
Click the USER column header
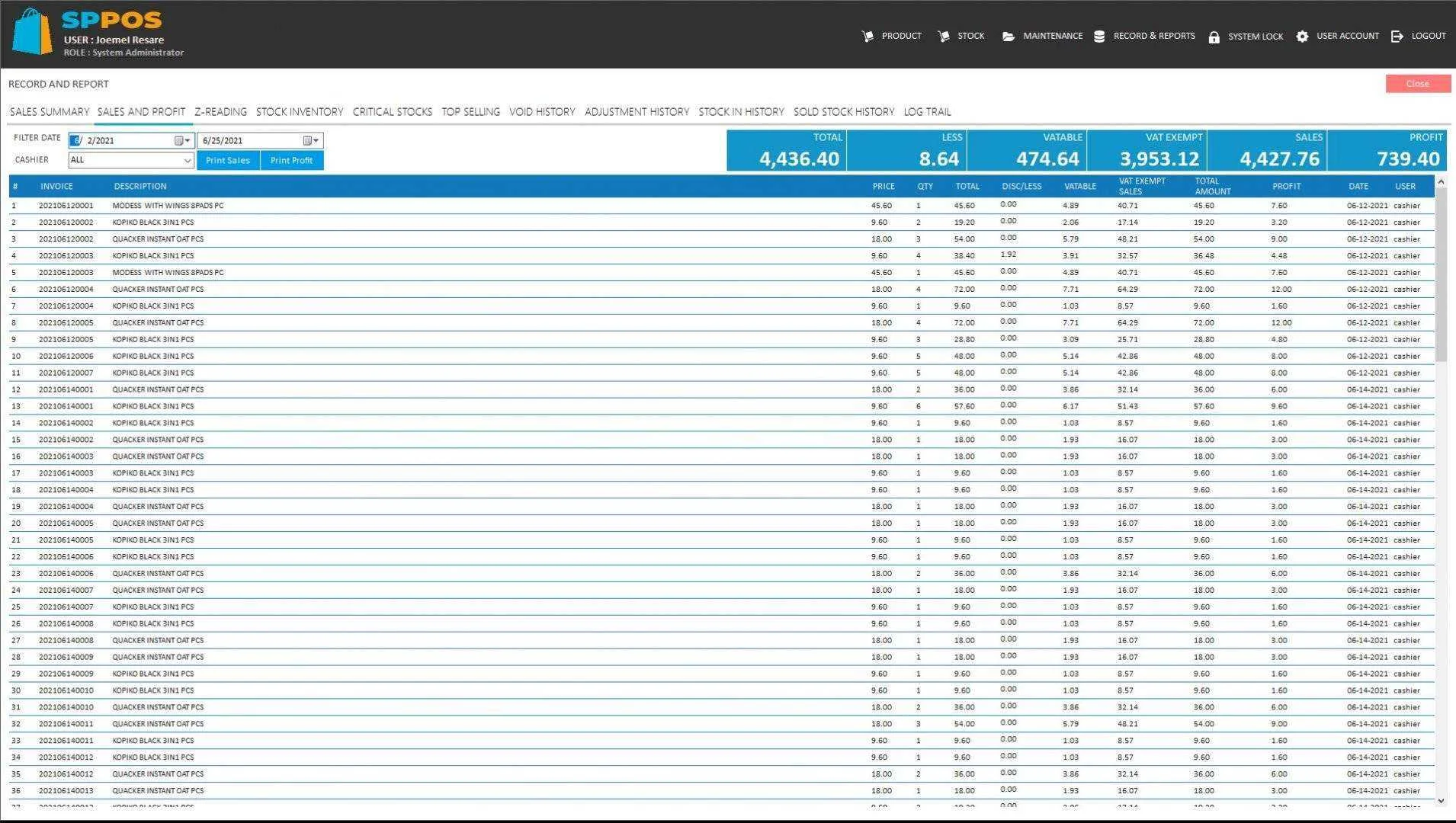click(1405, 186)
